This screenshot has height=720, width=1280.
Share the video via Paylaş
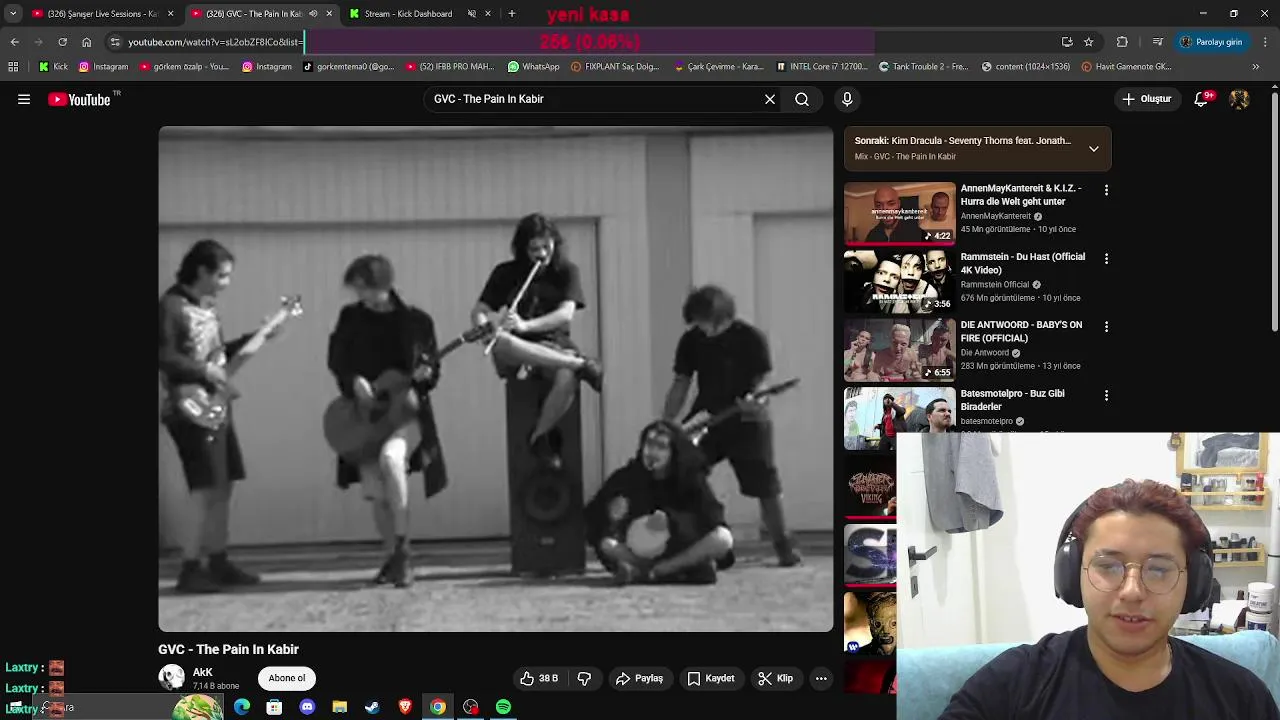click(x=639, y=678)
